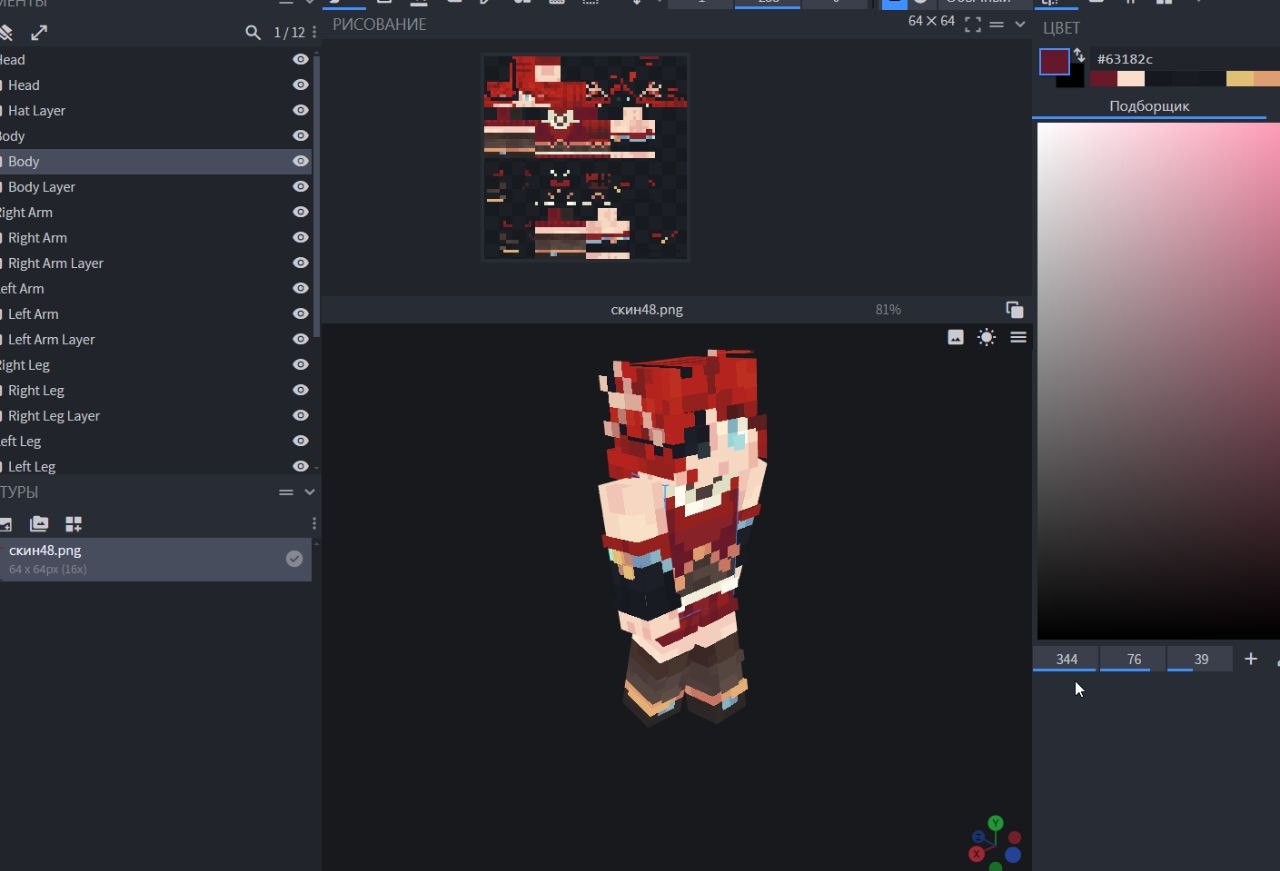The height and width of the screenshot is (871, 1280).
Task: Pick the orange swatch from the color history
Action: point(1267,79)
